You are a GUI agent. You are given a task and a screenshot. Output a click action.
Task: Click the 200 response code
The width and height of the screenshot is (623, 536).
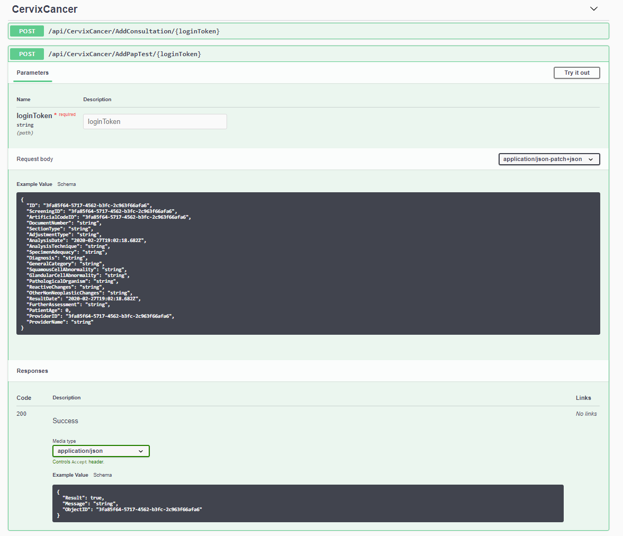point(22,414)
